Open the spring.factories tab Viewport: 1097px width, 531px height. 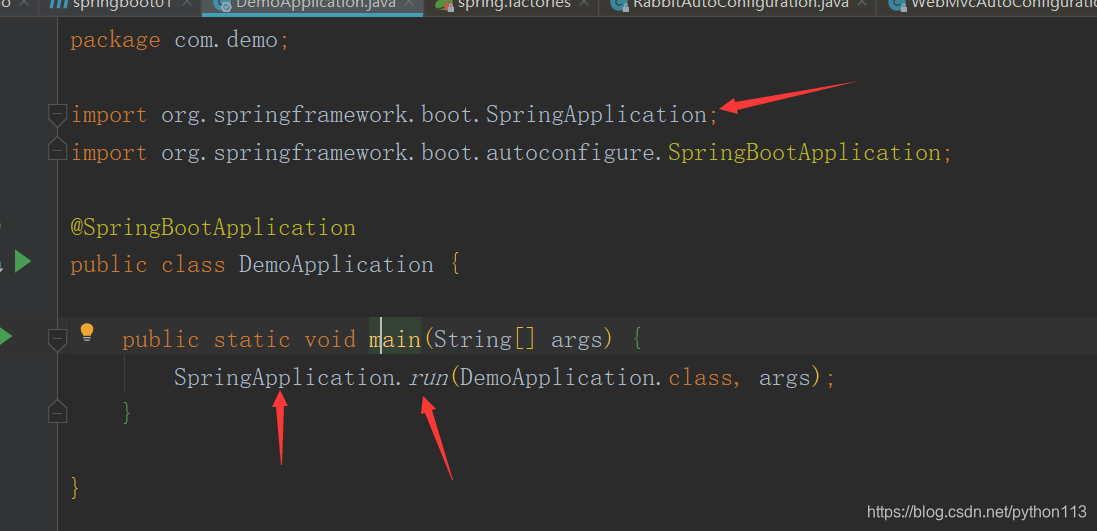514,3
